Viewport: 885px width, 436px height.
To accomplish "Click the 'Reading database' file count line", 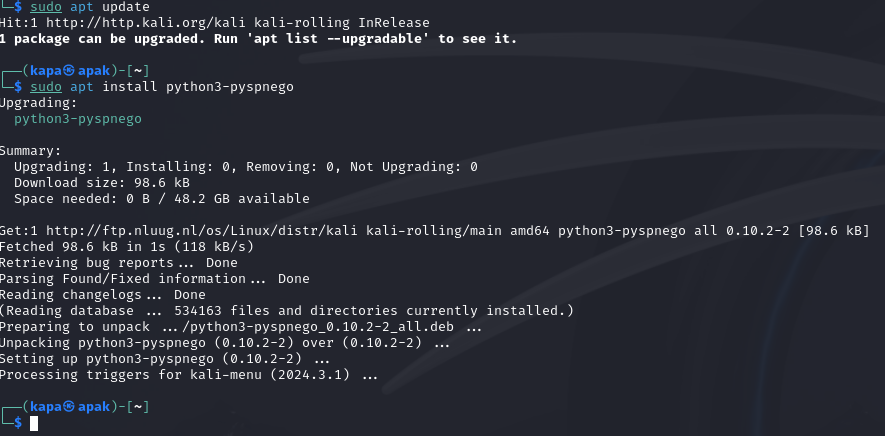I will 287,311.
